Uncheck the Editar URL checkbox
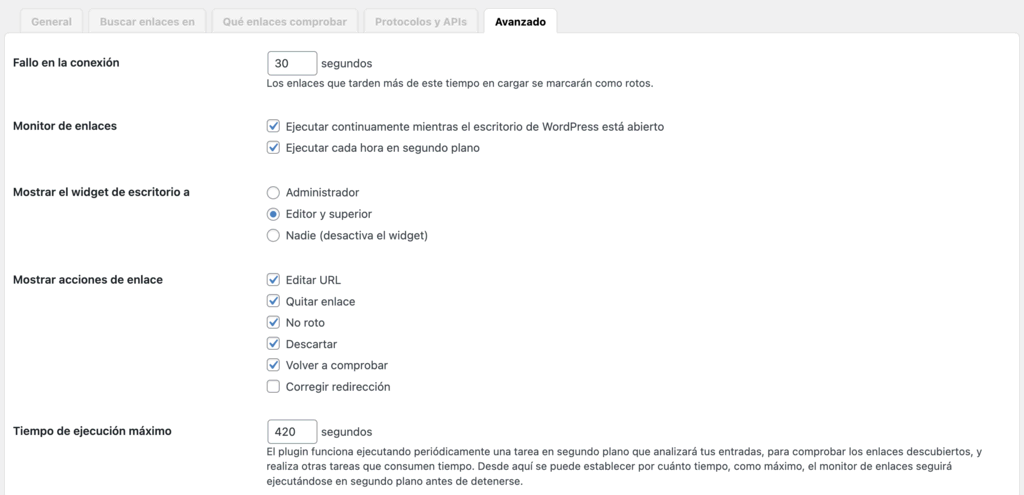 pos(273,280)
